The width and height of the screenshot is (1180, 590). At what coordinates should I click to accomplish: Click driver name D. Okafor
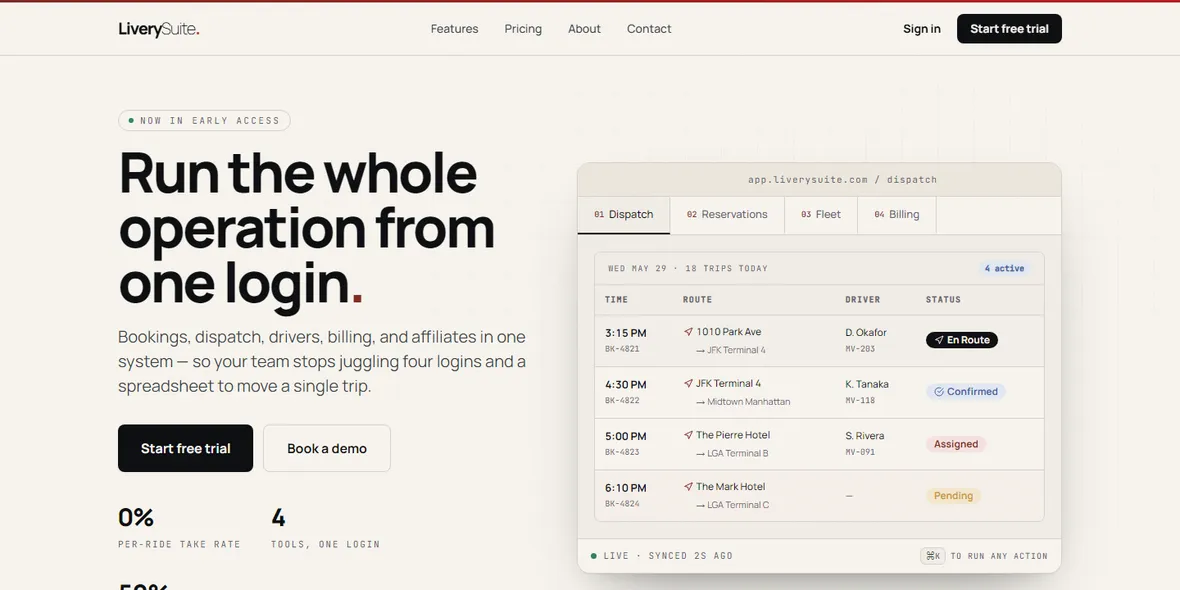point(866,333)
